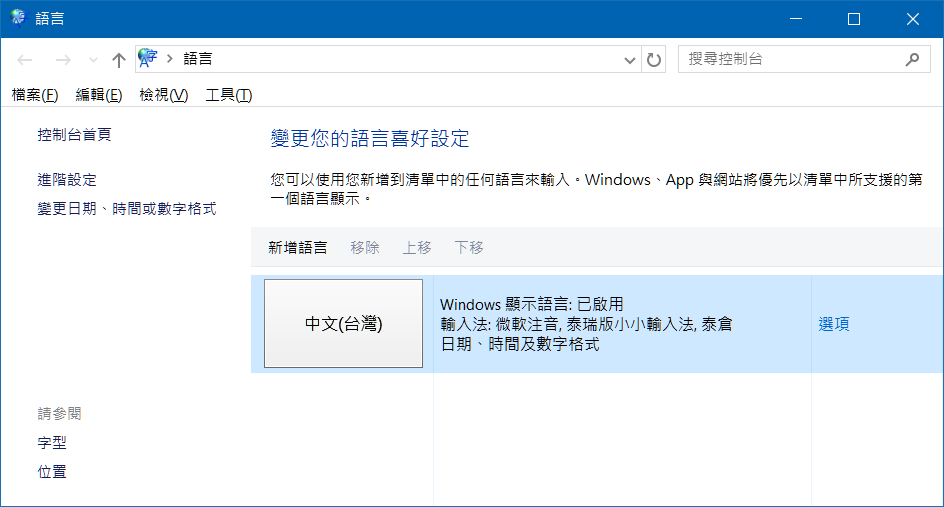Click the Windows 顯示語言: 已啟用 text

pos(532,304)
